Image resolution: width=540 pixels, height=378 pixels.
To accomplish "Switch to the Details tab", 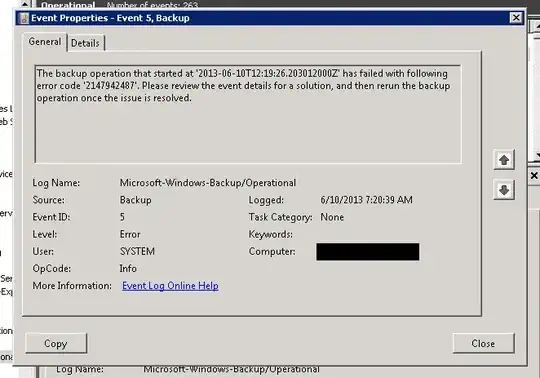I will (x=85, y=43).
